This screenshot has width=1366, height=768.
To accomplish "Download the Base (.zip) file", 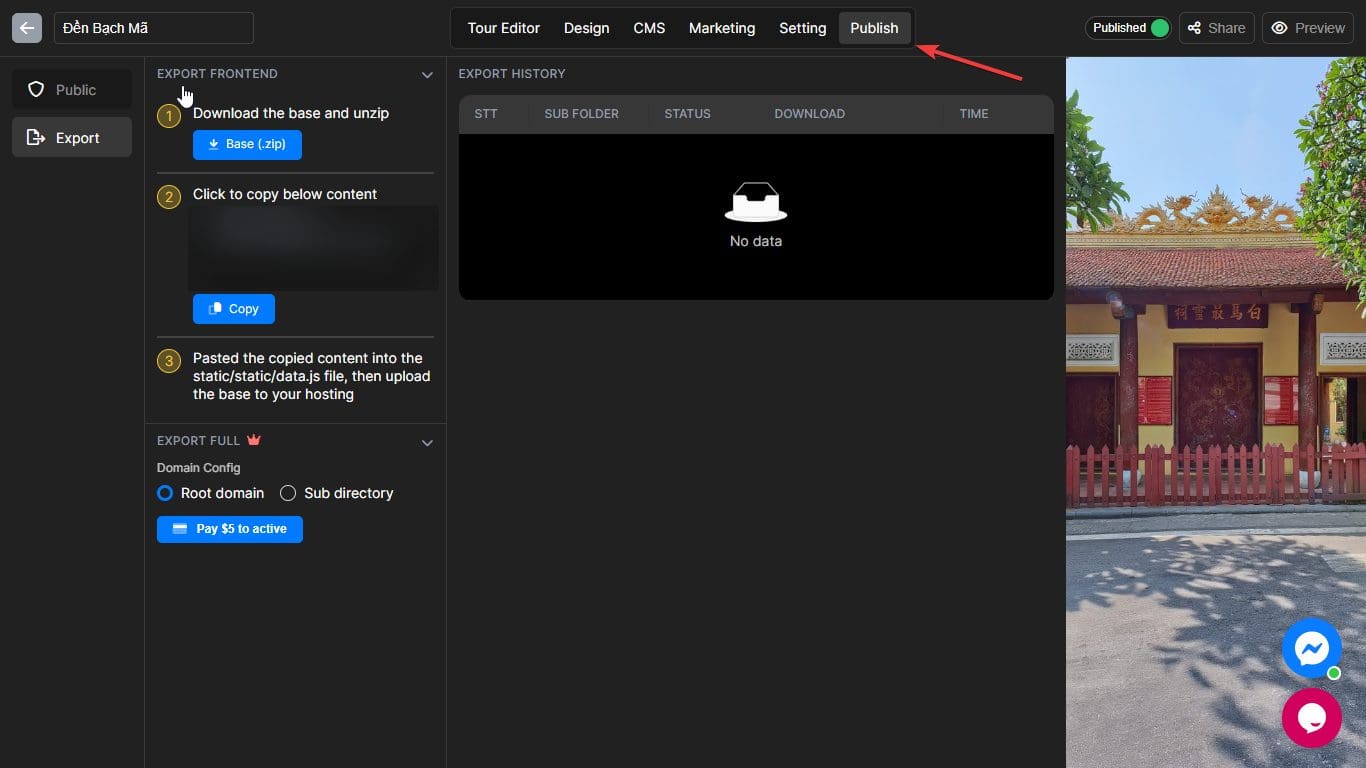I will (247, 144).
